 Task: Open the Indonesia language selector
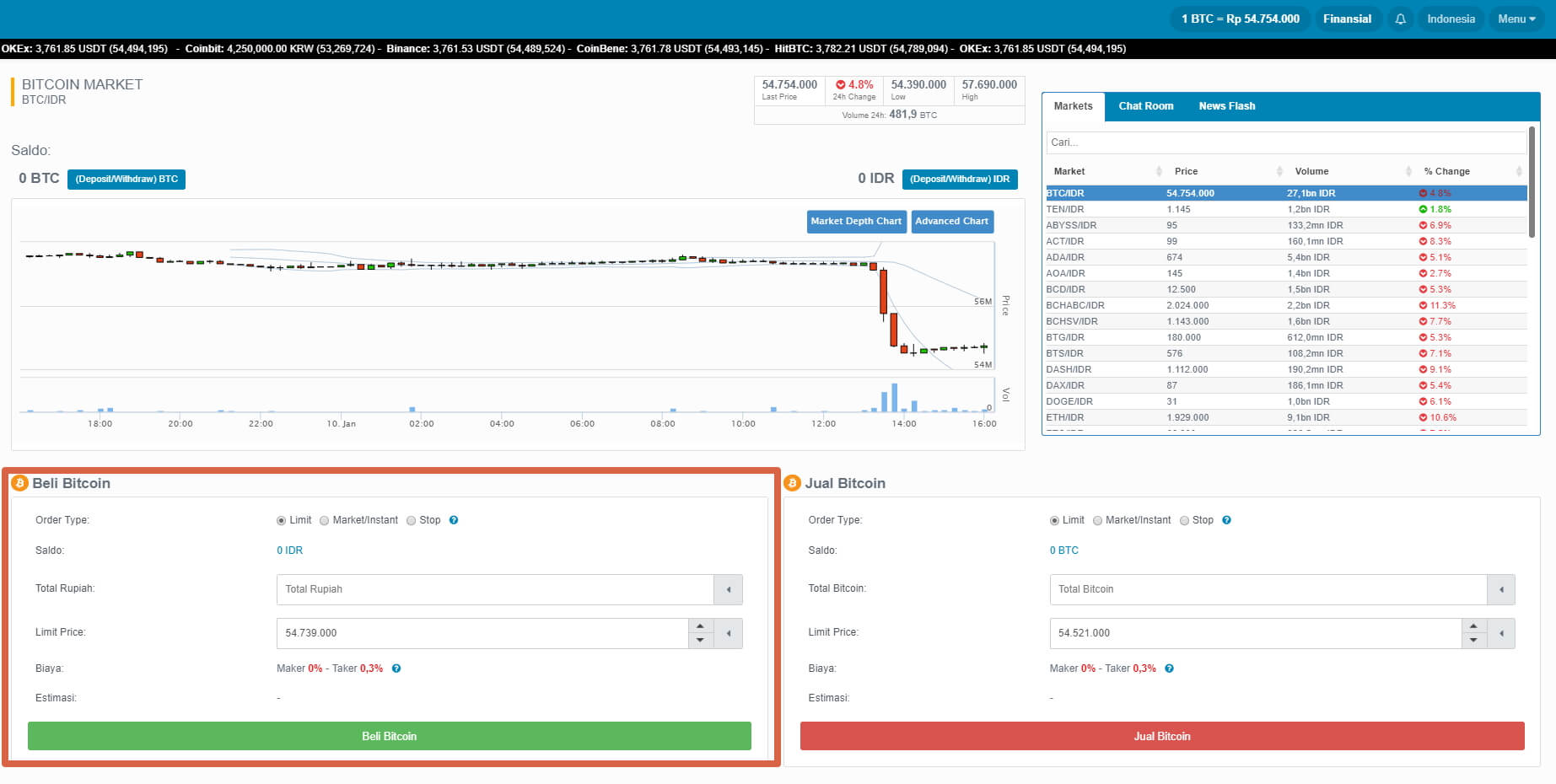pyautogui.click(x=1451, y=19)
